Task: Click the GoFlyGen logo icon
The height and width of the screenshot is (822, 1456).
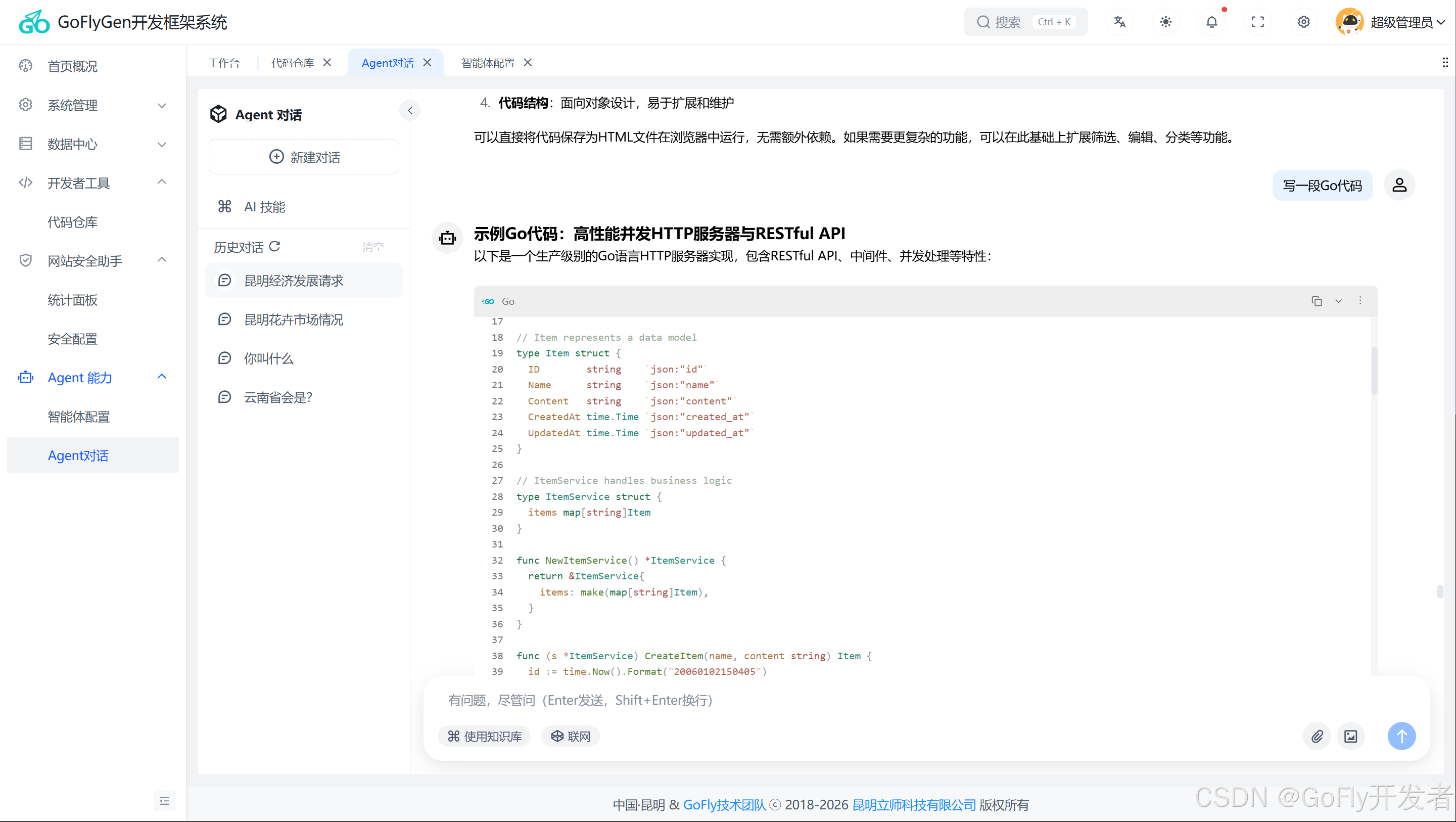Action: coord(34,22)
